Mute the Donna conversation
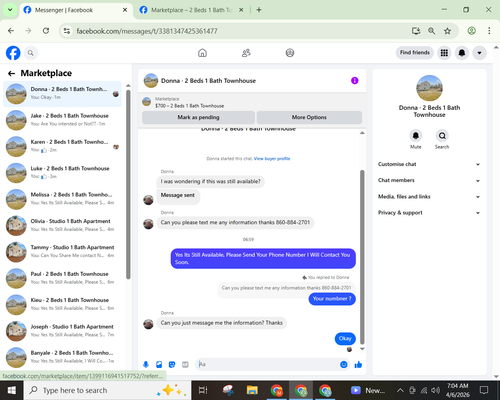The width and height of the screenshot is (500, 400). 416,136
